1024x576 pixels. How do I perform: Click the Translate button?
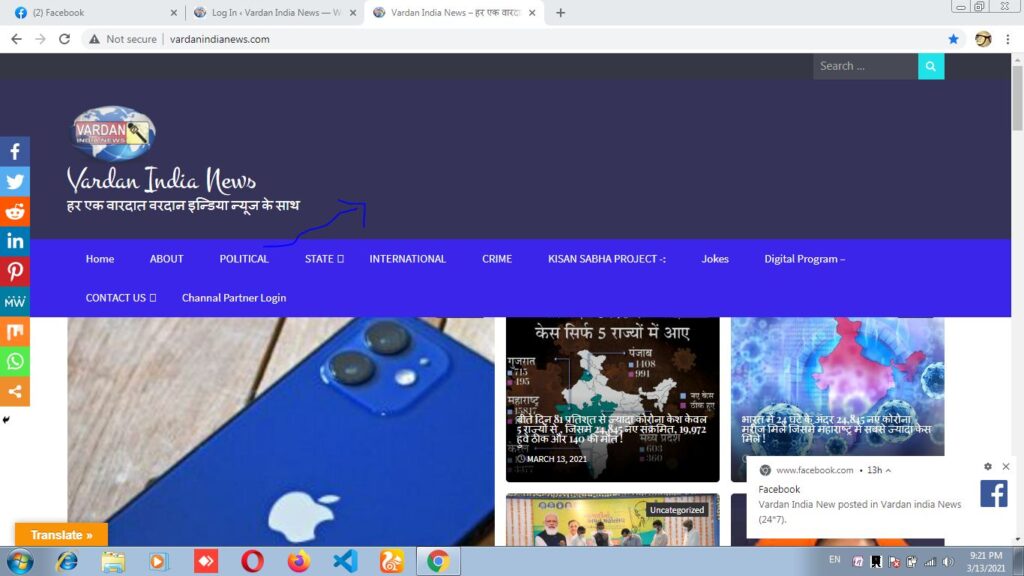(x=61, y=535)
